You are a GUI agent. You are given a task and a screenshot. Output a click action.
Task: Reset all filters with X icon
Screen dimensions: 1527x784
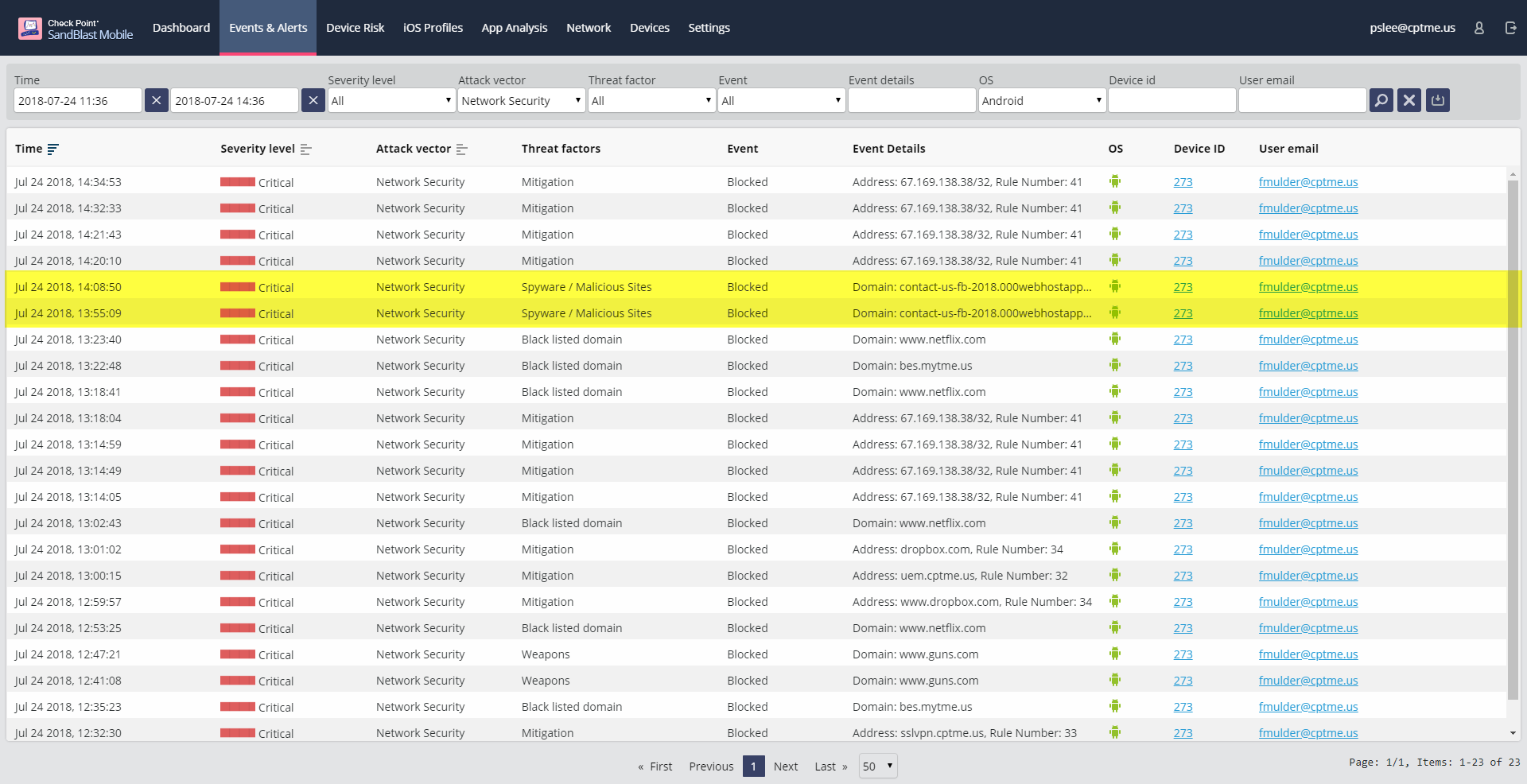(x=1409, y=100)
